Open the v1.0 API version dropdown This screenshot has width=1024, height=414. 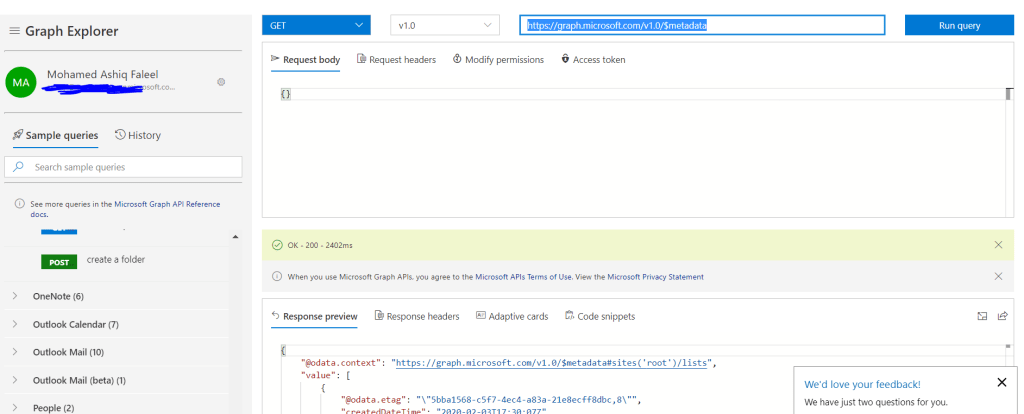(444, 25)
